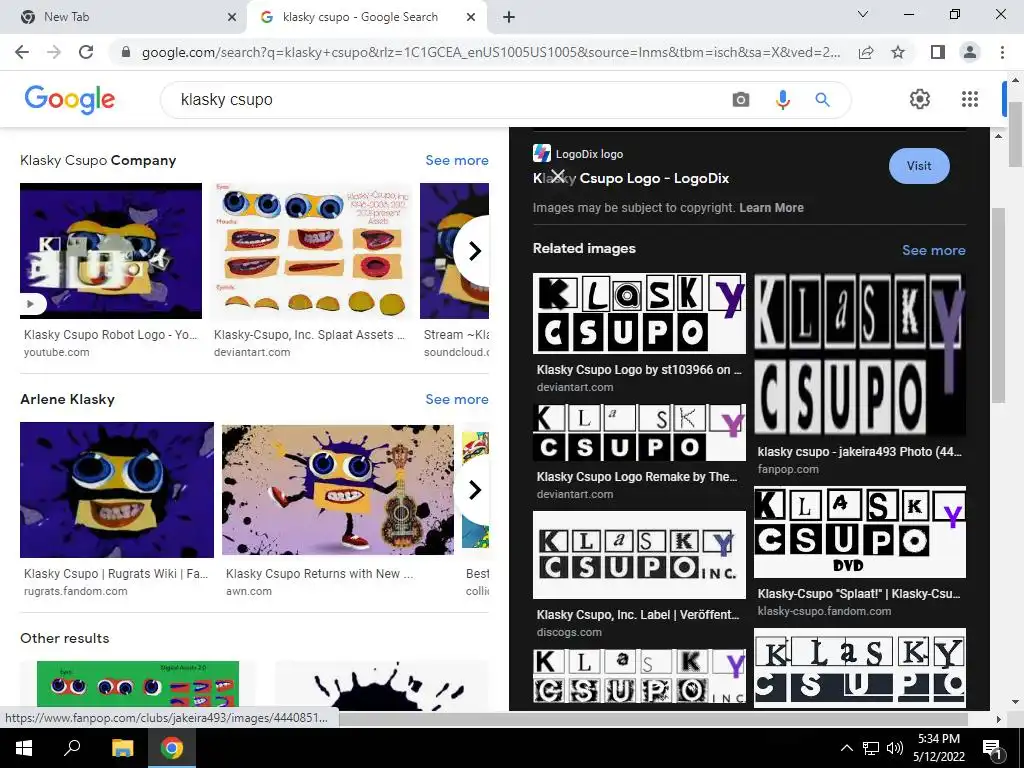Screen dimensions: 1024x768
Task: Open See more for Klasky Csupo Company
Action: point(456,161)
